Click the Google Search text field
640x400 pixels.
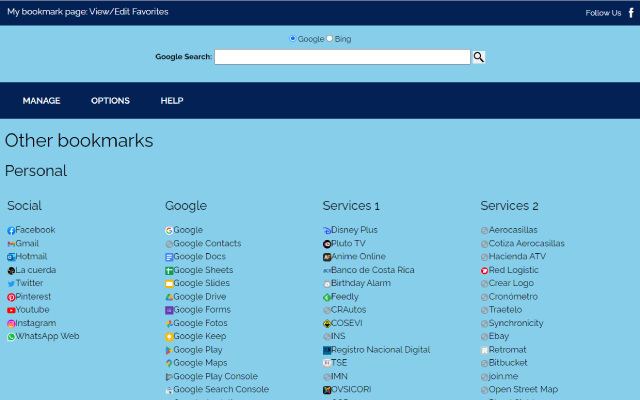pyautogui.click(x=342, y=57)
